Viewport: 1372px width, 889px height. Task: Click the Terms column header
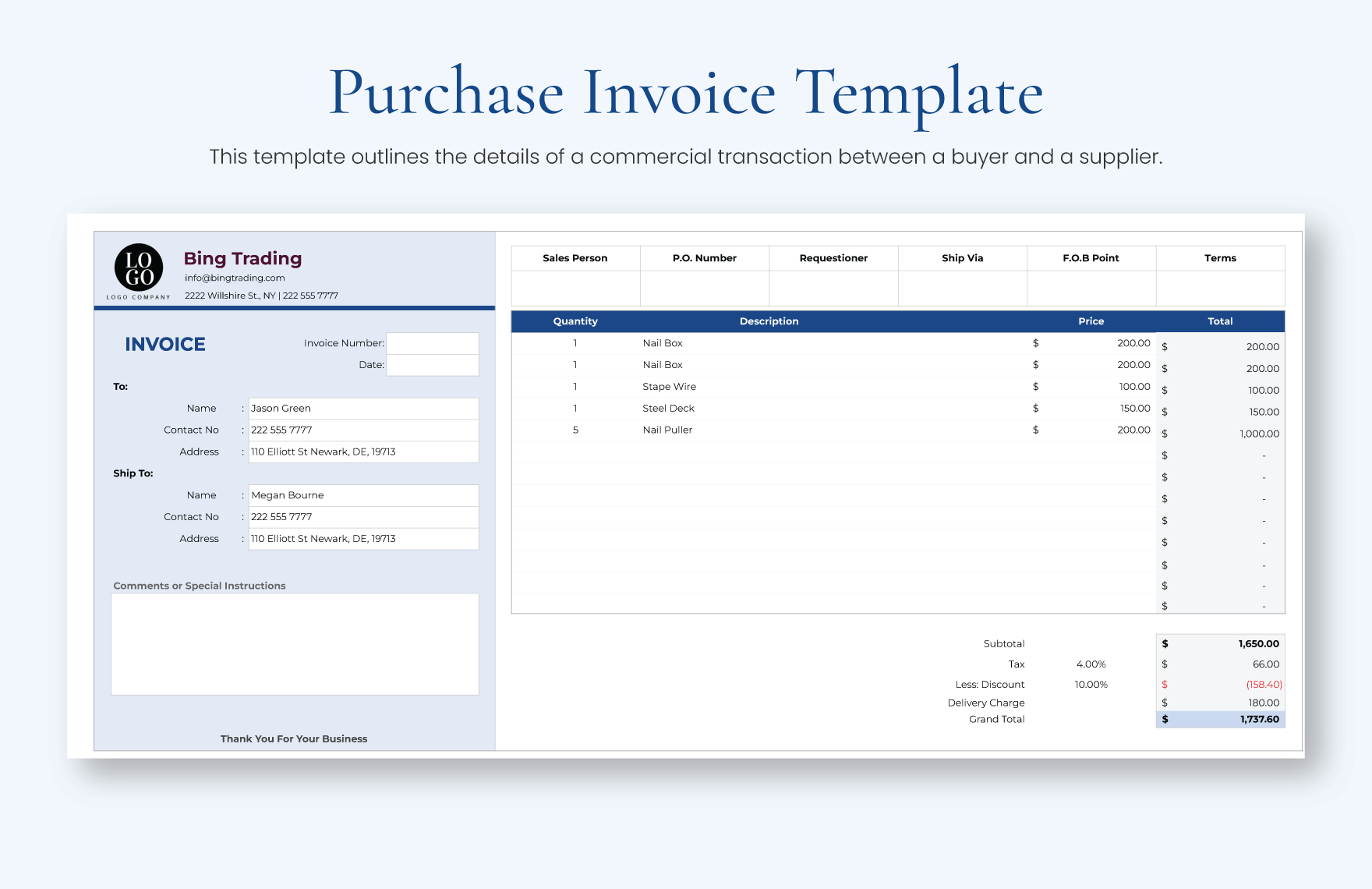point(1220,257)
